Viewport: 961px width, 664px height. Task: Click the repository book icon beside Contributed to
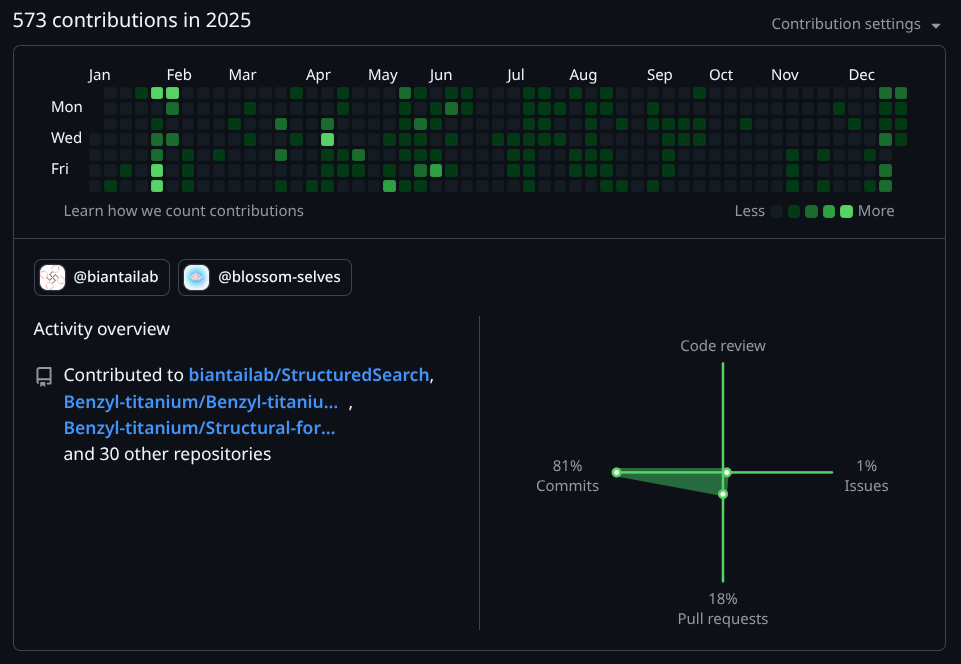[x=43, y=375]
